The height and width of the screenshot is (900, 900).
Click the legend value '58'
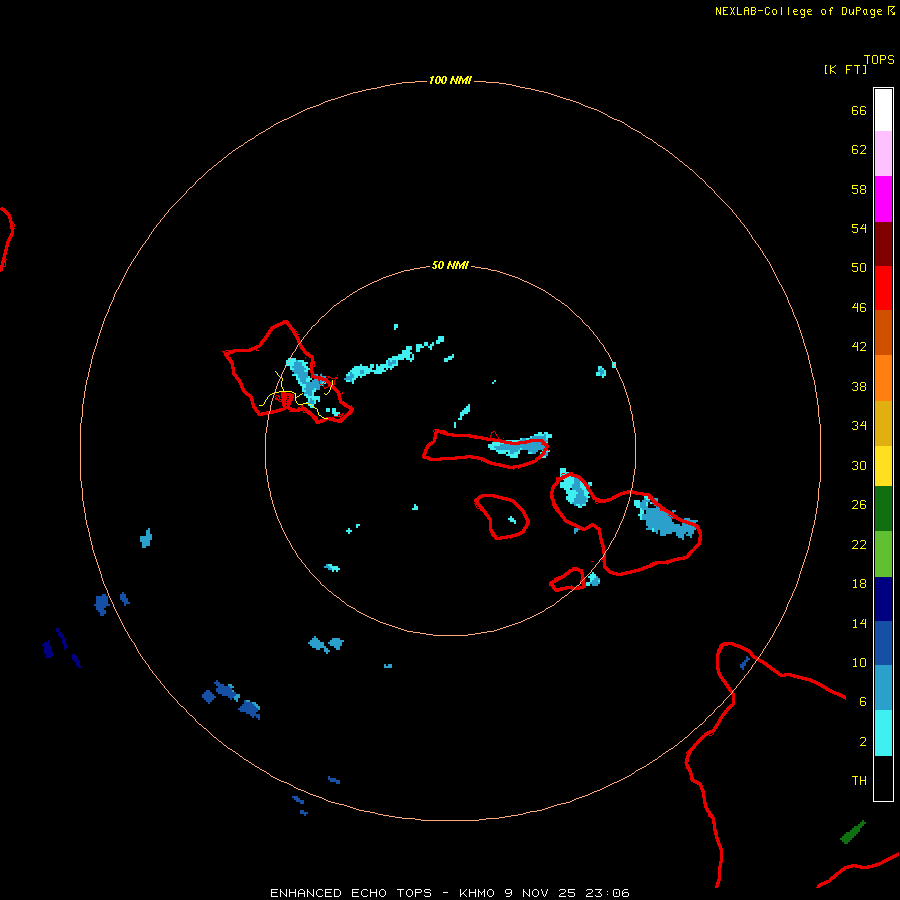click(x=859, y=189)
